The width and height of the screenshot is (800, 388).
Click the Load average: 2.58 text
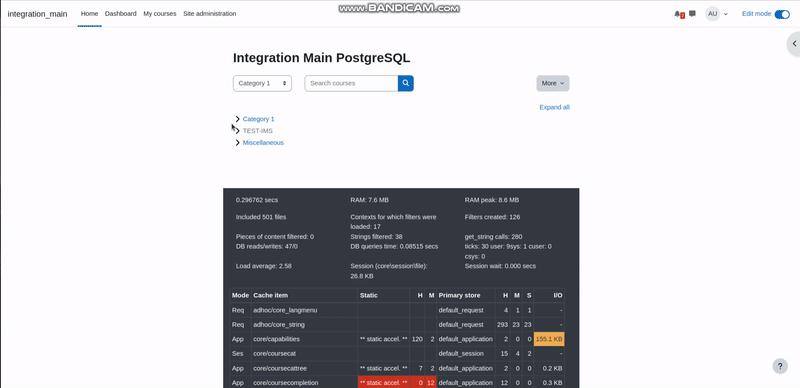point(264,266)
